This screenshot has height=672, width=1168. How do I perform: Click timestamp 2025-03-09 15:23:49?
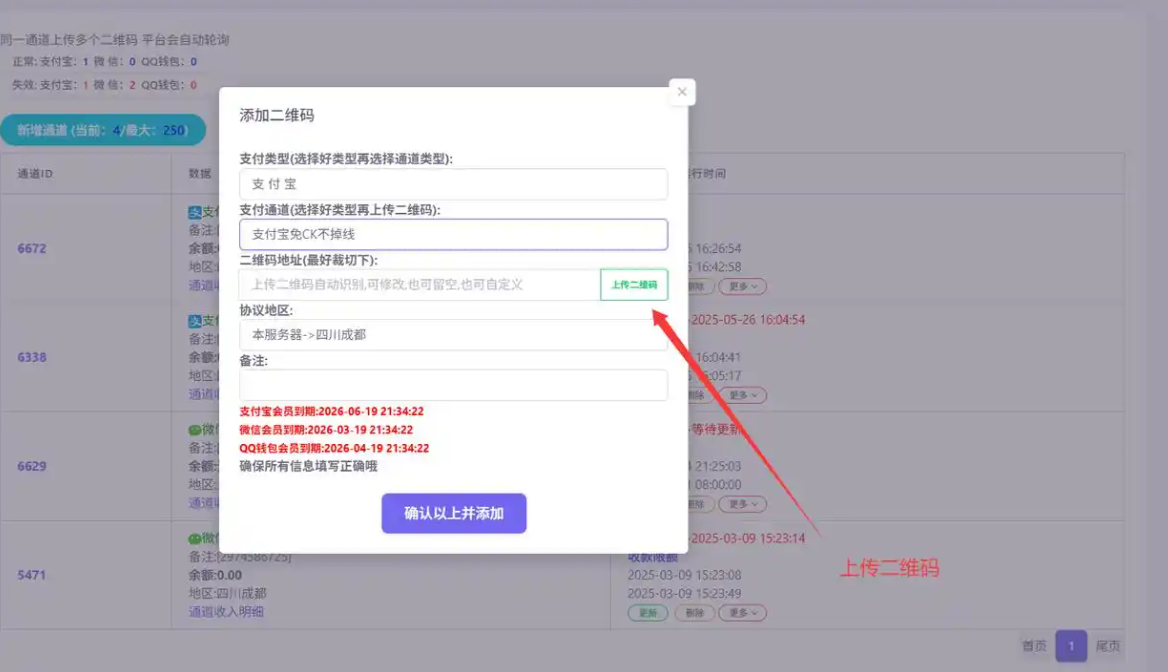coord(684,594)
